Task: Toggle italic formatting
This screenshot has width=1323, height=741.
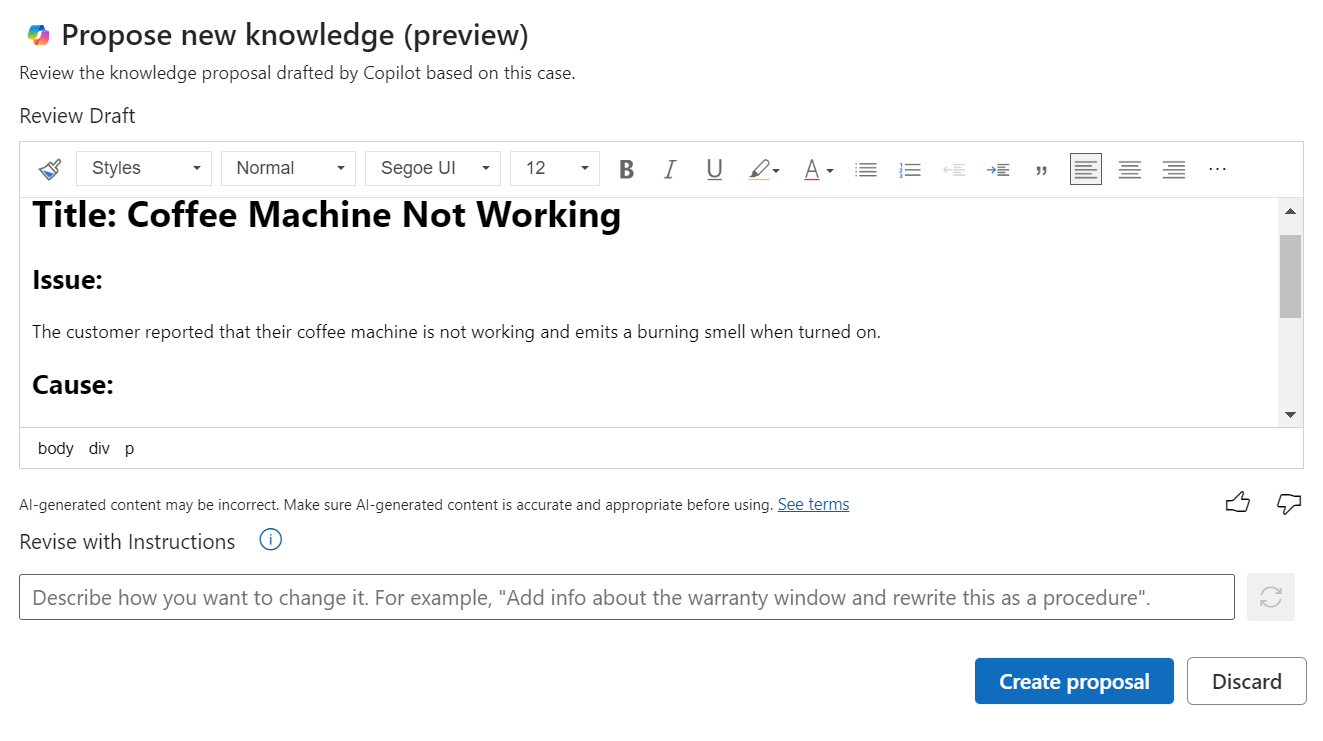Action: [x=670, y=169]
